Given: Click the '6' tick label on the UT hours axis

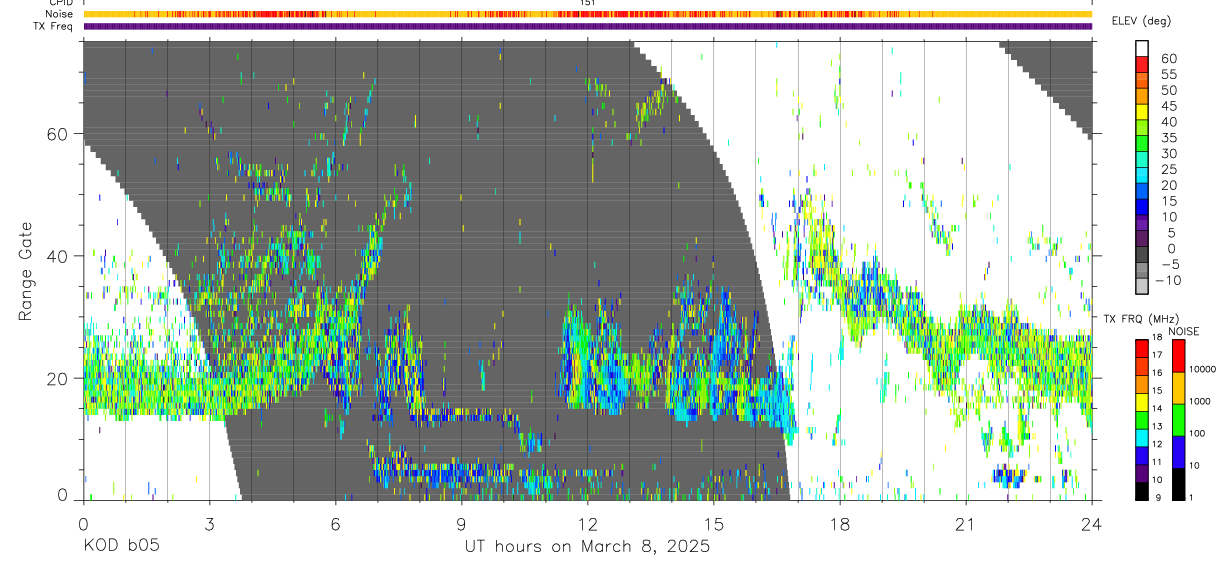Looking at the screenshot, I should [335, 523].
